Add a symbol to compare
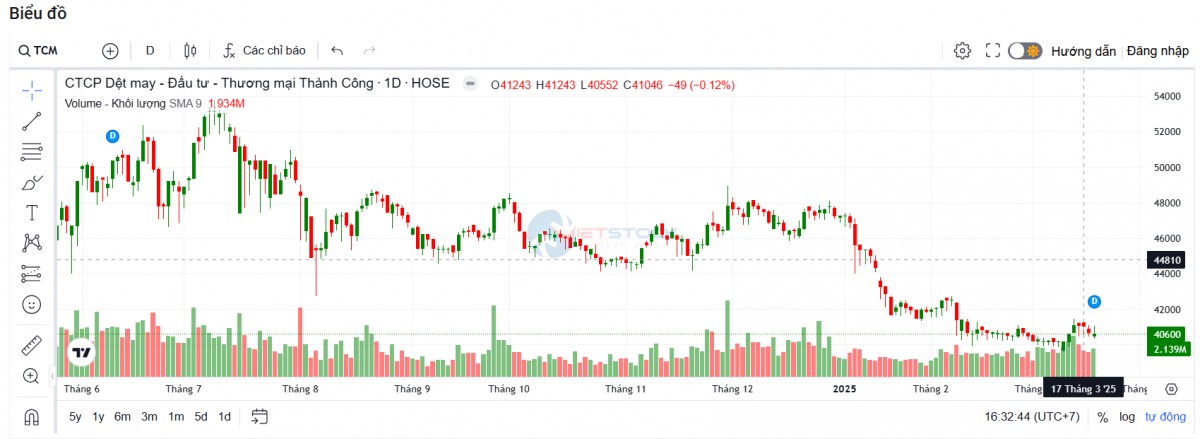Viewport: 1200px width, 439px height. (x=110, y=50)
